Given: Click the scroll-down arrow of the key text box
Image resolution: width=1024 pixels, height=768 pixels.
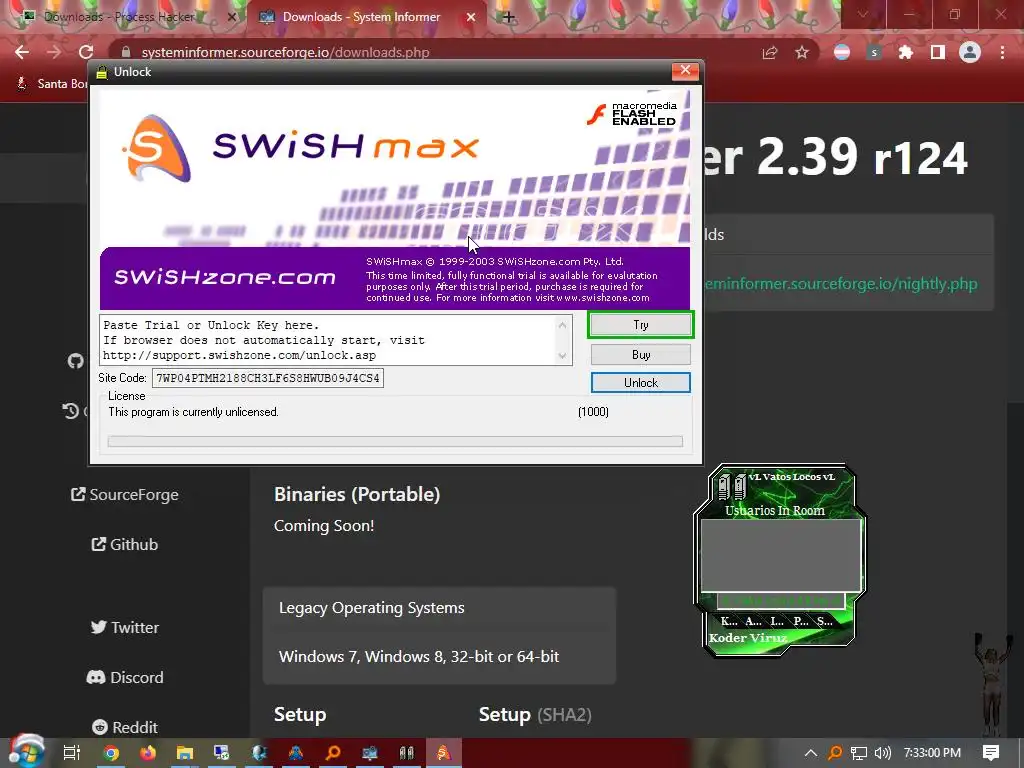Looking at the screenshot, I should [562, 356].
